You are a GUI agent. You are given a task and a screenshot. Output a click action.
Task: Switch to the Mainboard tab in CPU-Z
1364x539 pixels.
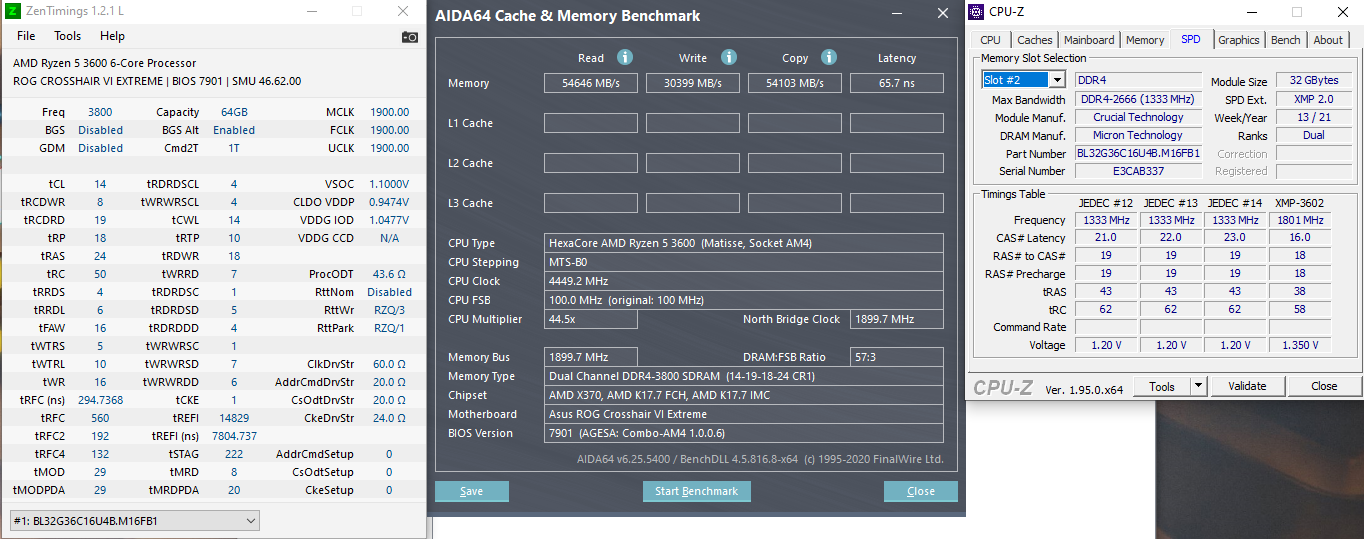tap(1089, 40)
